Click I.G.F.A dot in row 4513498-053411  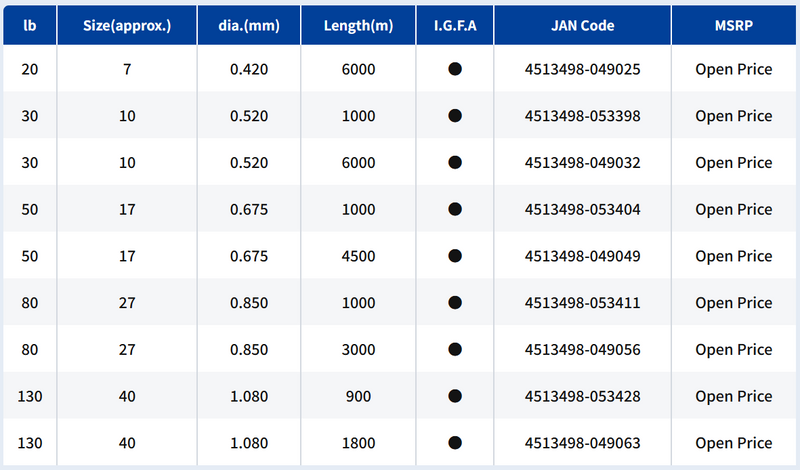tap(455, 303)
